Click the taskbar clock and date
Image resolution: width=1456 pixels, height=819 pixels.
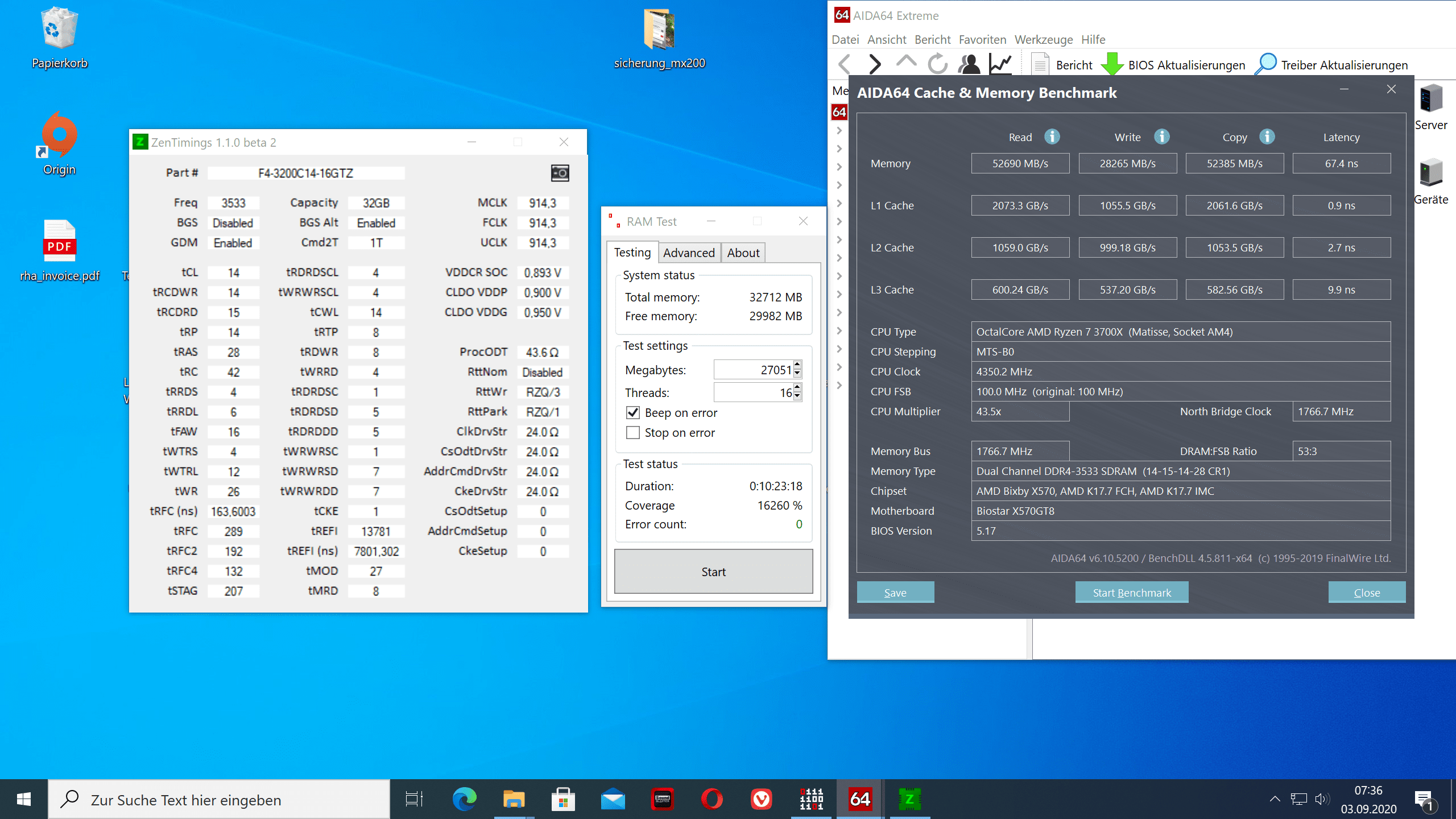coord(1368,799)
